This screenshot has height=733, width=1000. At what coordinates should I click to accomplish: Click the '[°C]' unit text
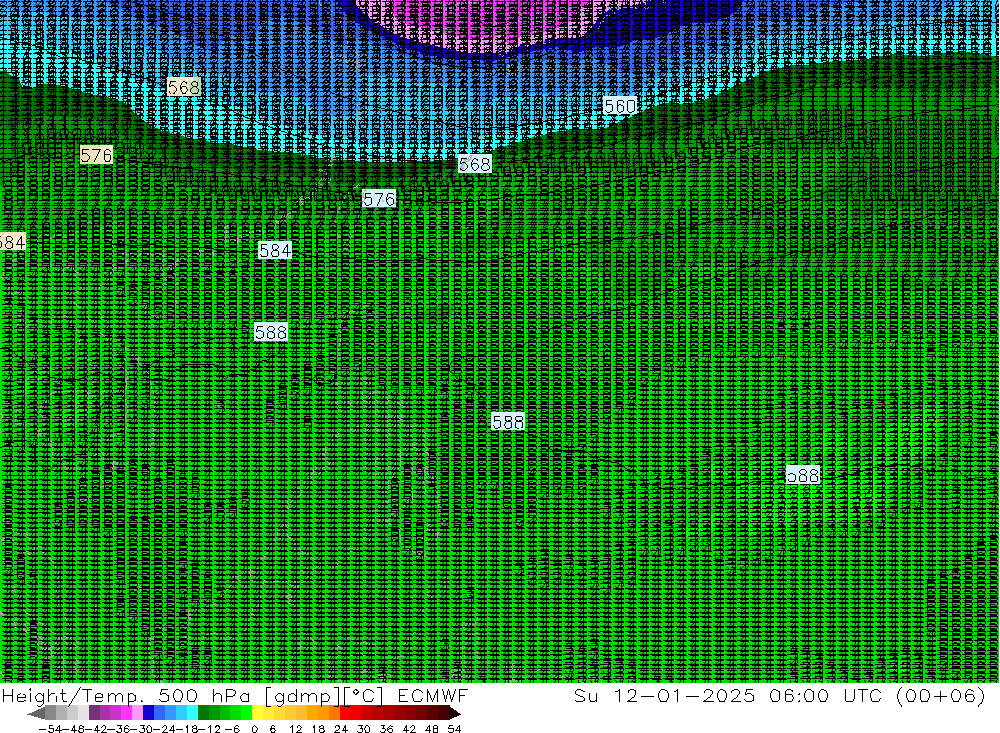coord(364,696)
